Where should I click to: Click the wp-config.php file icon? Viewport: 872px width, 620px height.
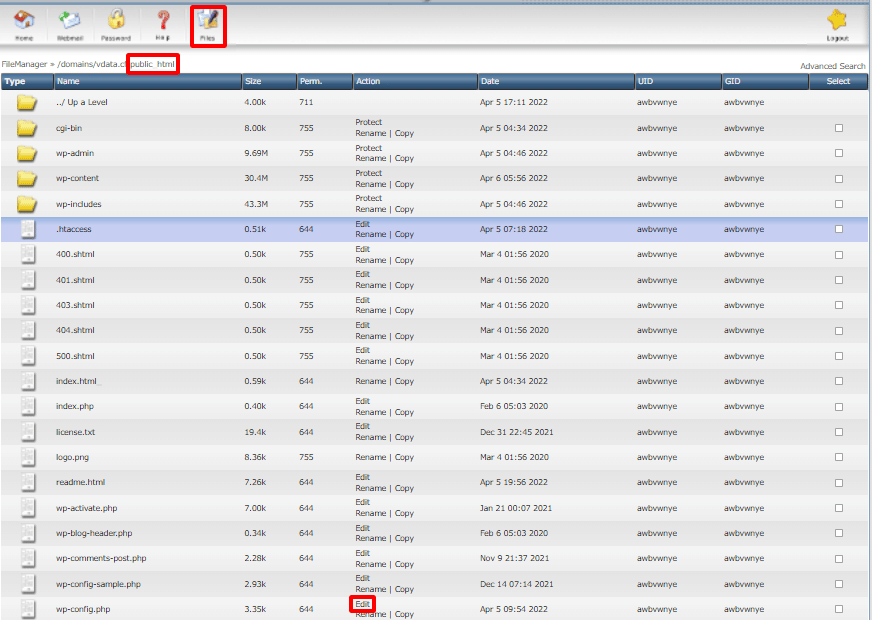(27, 609)
